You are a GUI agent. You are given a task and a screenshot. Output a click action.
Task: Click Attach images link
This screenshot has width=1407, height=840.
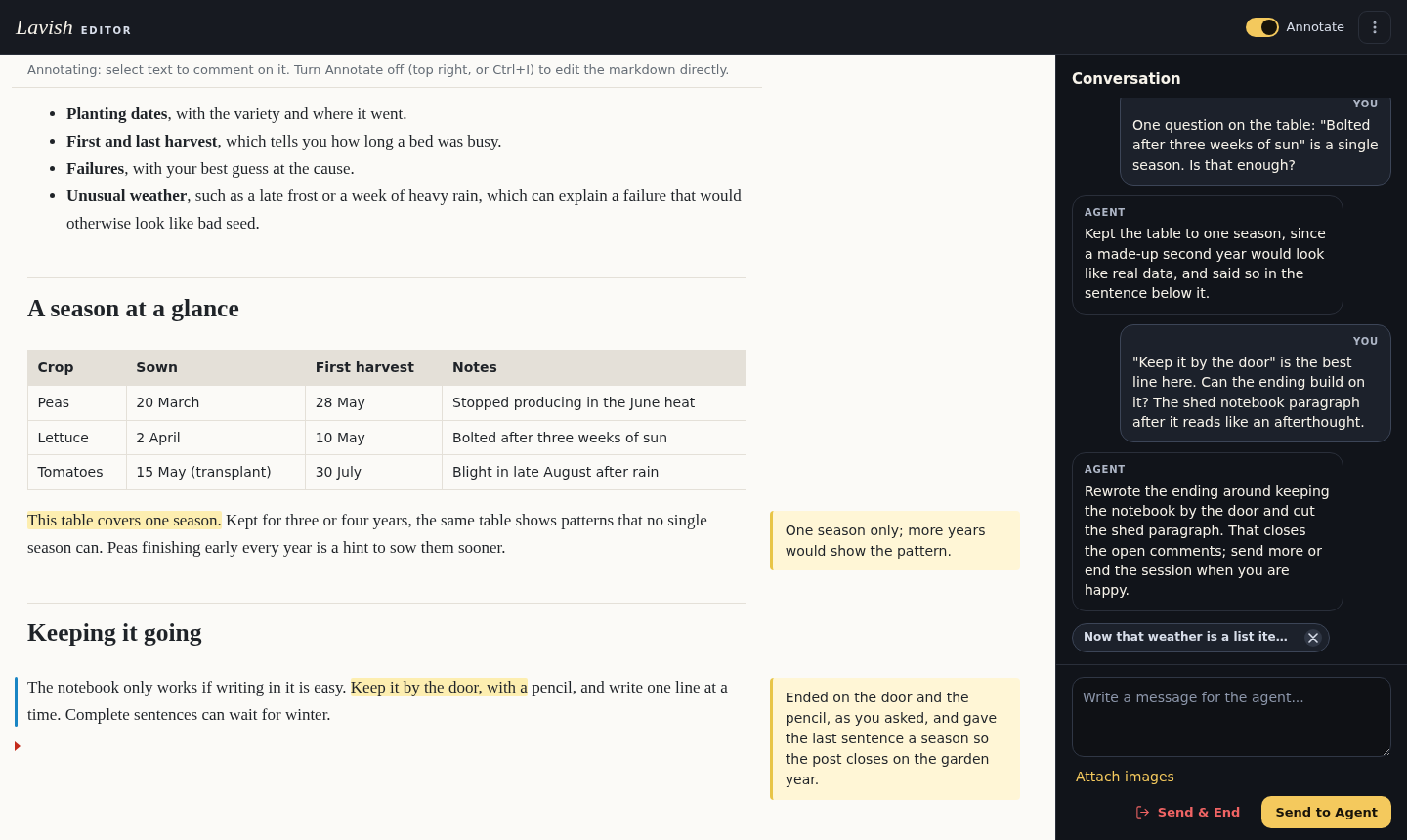[1125, 777]
